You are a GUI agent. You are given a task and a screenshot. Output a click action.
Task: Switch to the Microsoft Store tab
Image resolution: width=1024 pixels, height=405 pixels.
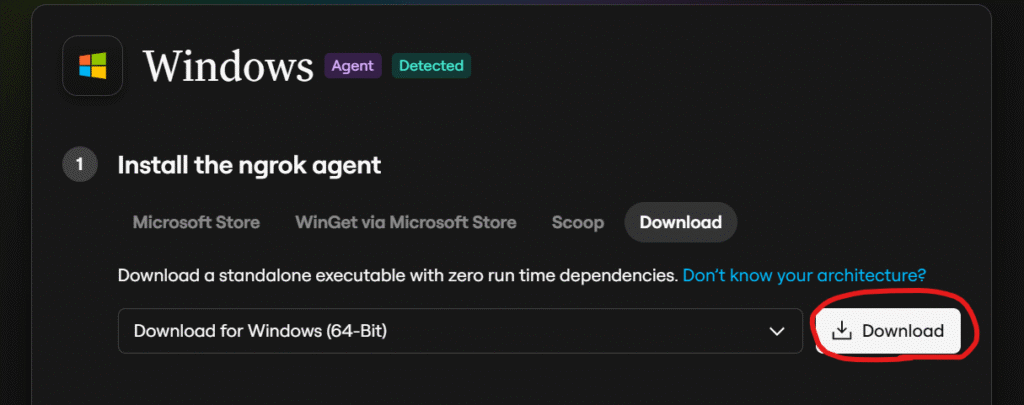(x=197, y=222)
